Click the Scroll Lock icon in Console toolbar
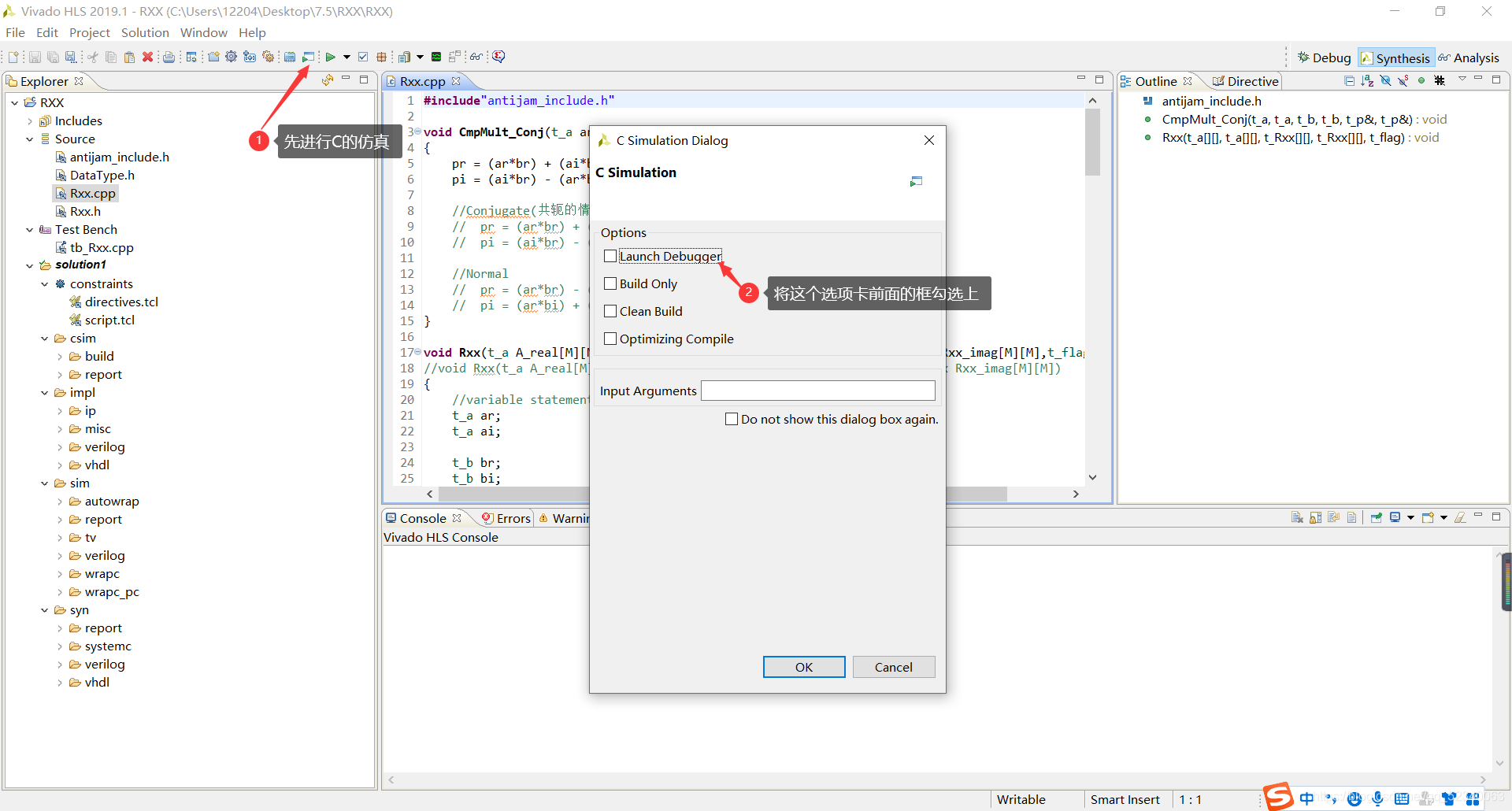Viewport: 1512px width, 811px height. click(1316, 517)
